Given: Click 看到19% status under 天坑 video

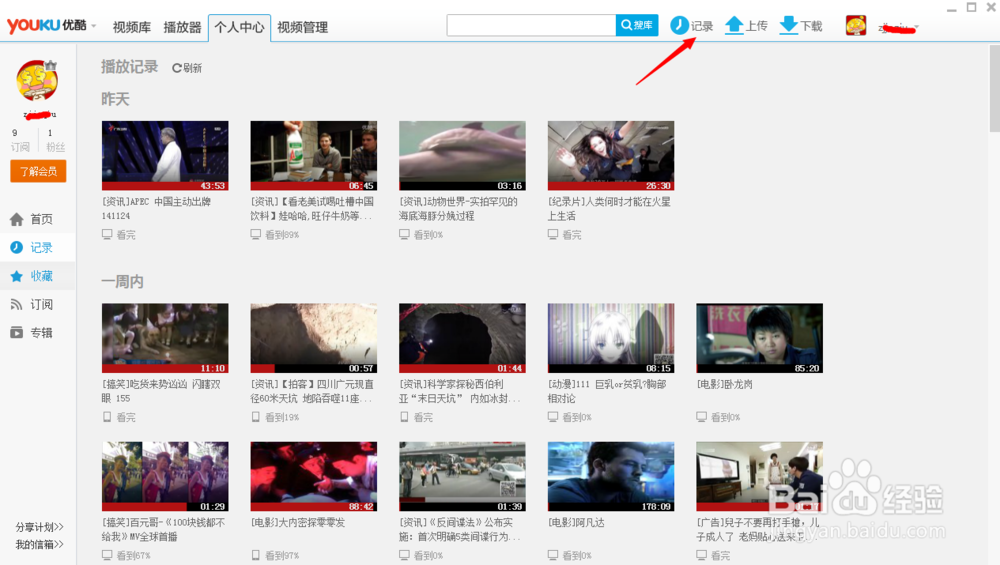Looking at the screenshot, I should click(282, 417).
